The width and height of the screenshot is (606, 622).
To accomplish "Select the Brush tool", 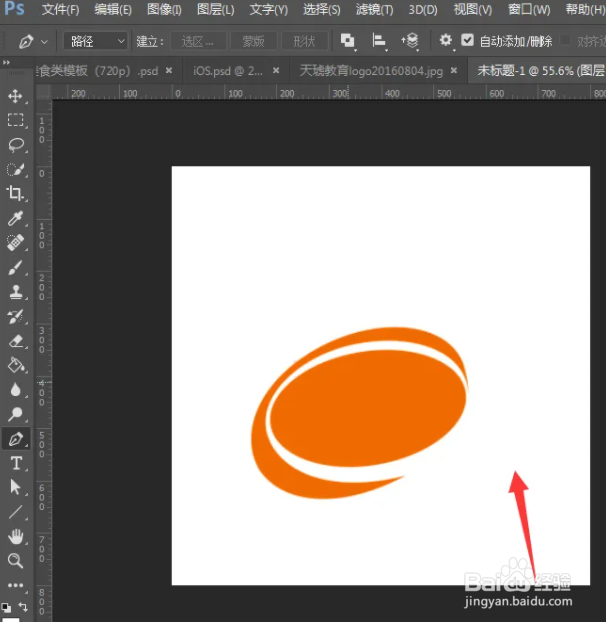I will [x=15, y=267].
